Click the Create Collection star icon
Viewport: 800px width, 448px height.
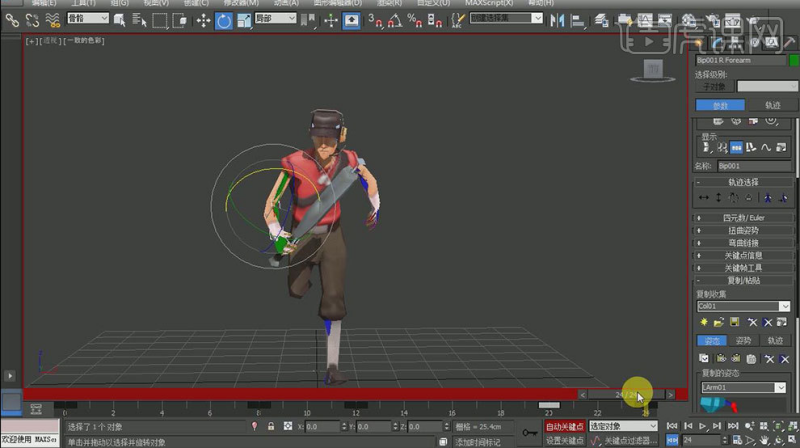pos(704,322)
